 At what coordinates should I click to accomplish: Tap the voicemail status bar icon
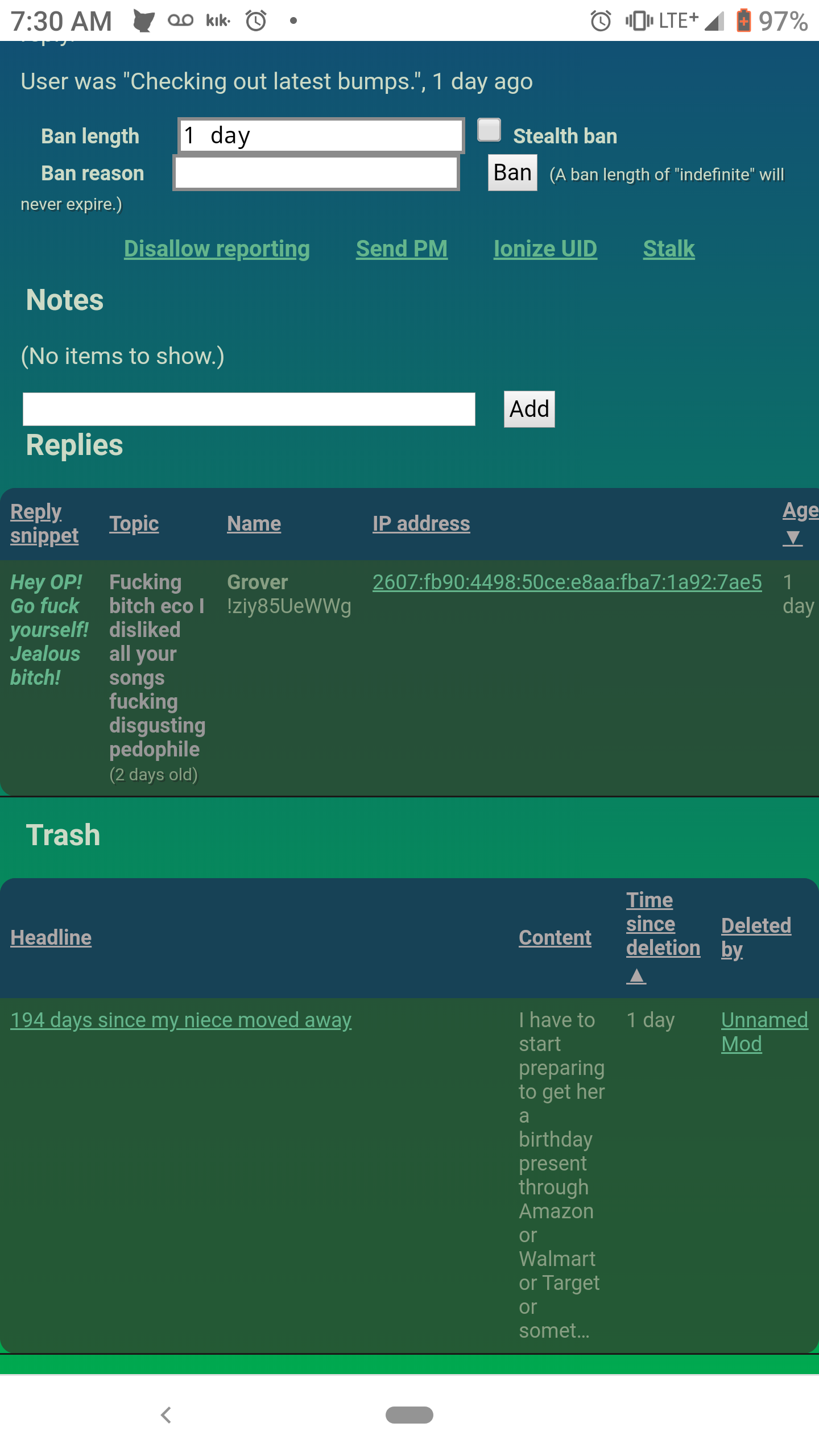tap(180, 21)
